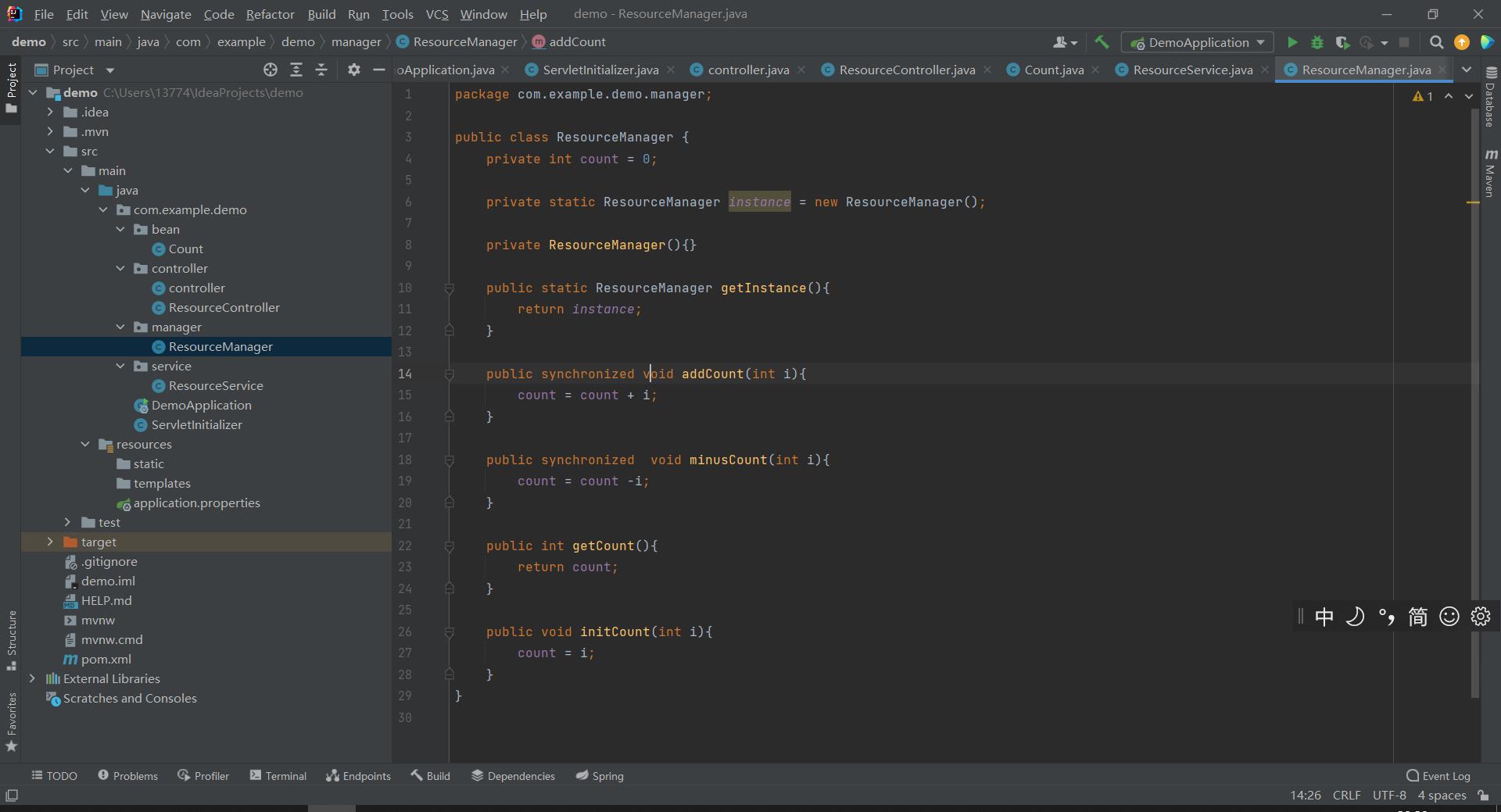Run DemoApplication with the green play icon
The image size is (1501, 812).
pos(1292,42)
